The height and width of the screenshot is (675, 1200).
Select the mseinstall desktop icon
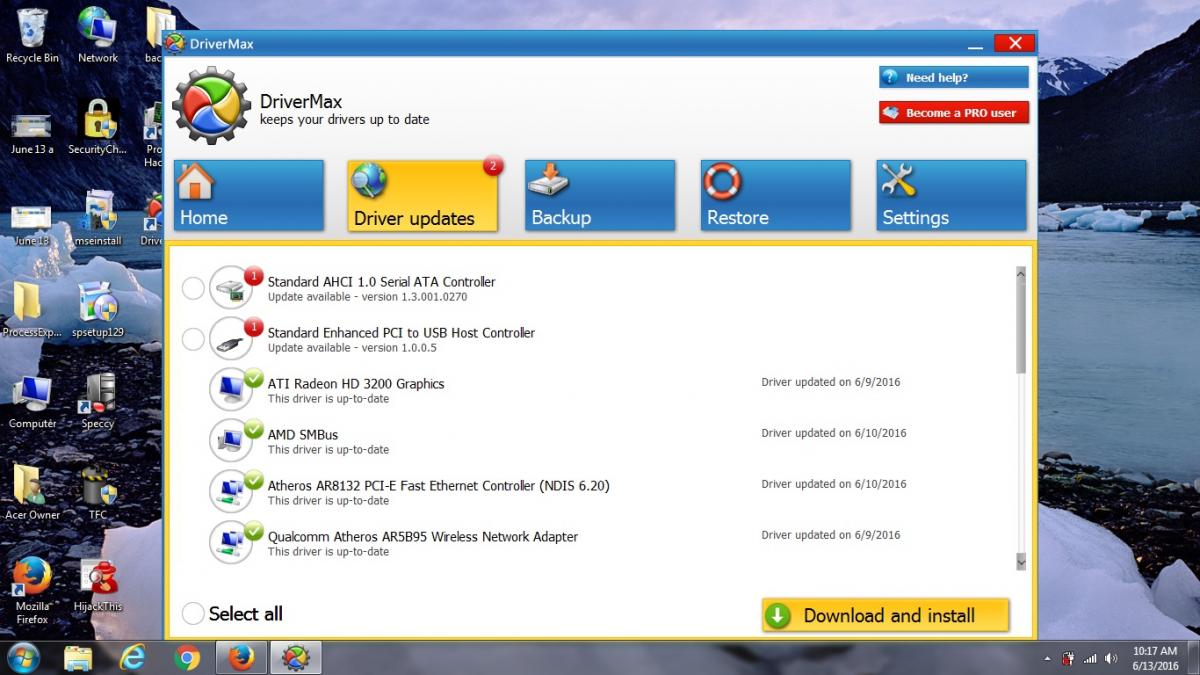tap(98, 218)
